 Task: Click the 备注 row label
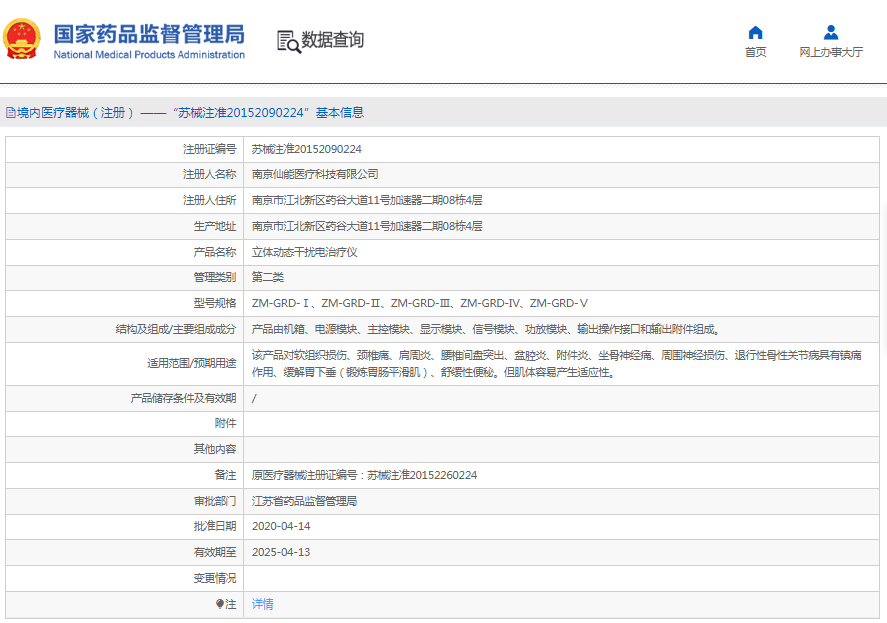pyautogui.click(x=226, y=475)
